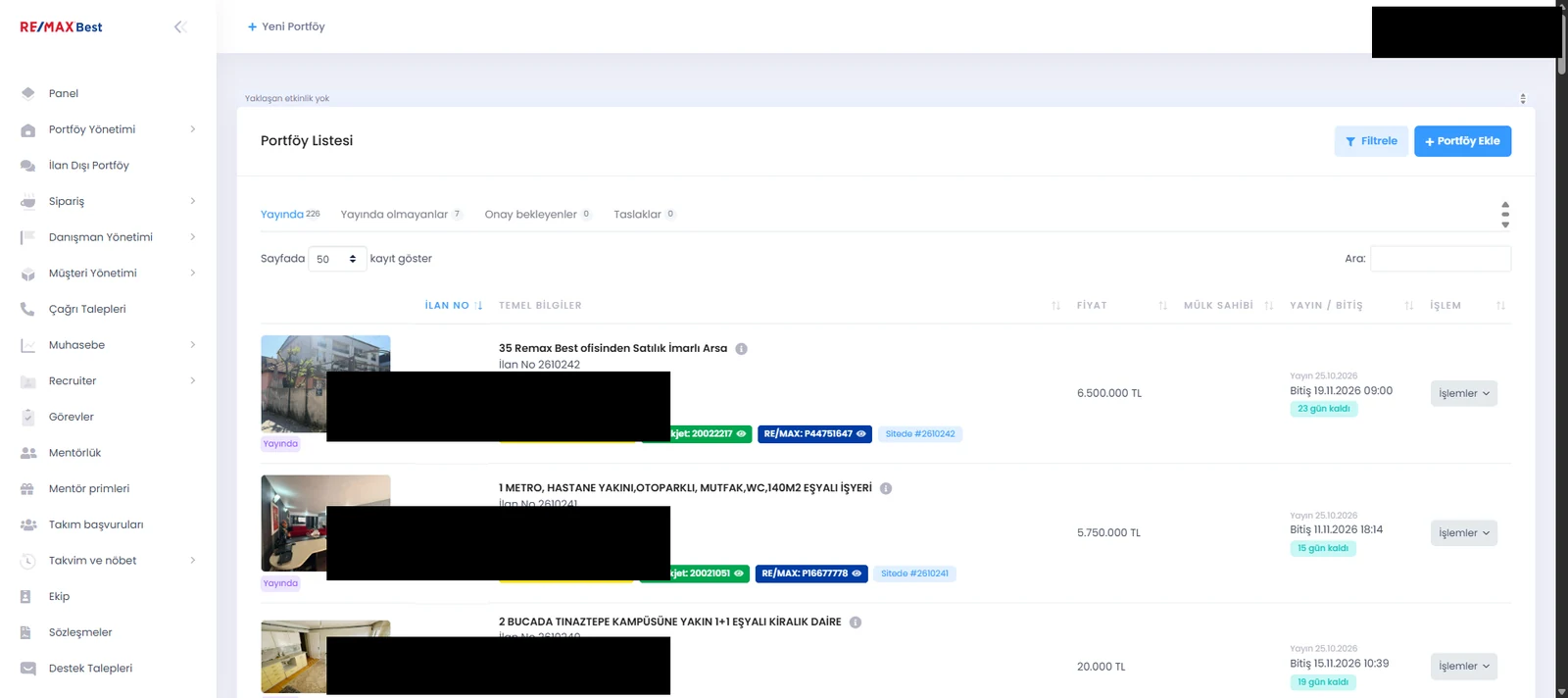Expand the Danışman Yönetimi submenu chevron

[x=193, y=236]
